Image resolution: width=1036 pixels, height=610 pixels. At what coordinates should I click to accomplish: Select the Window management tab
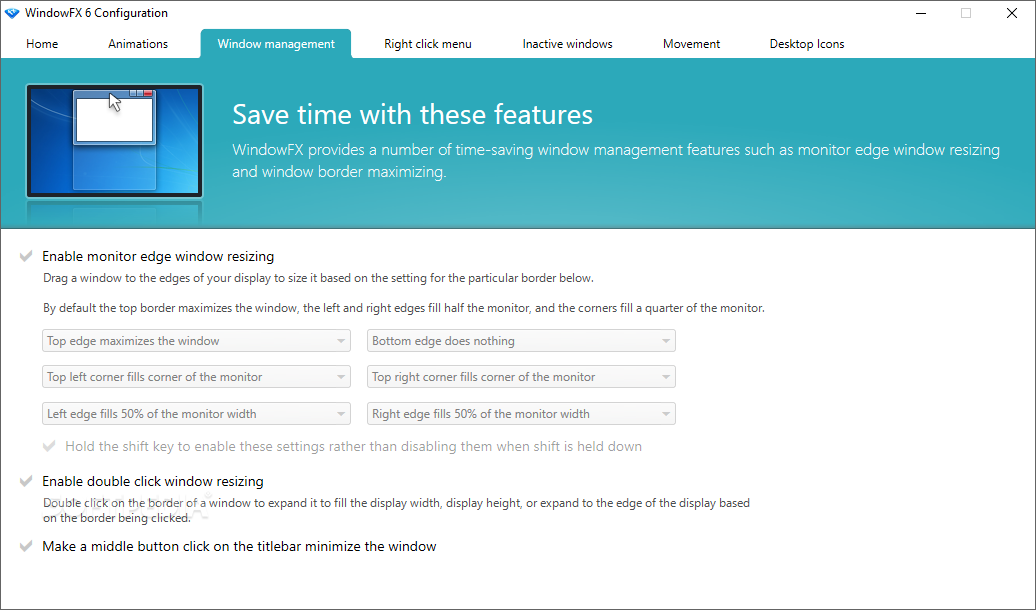(x=276, y=44)
